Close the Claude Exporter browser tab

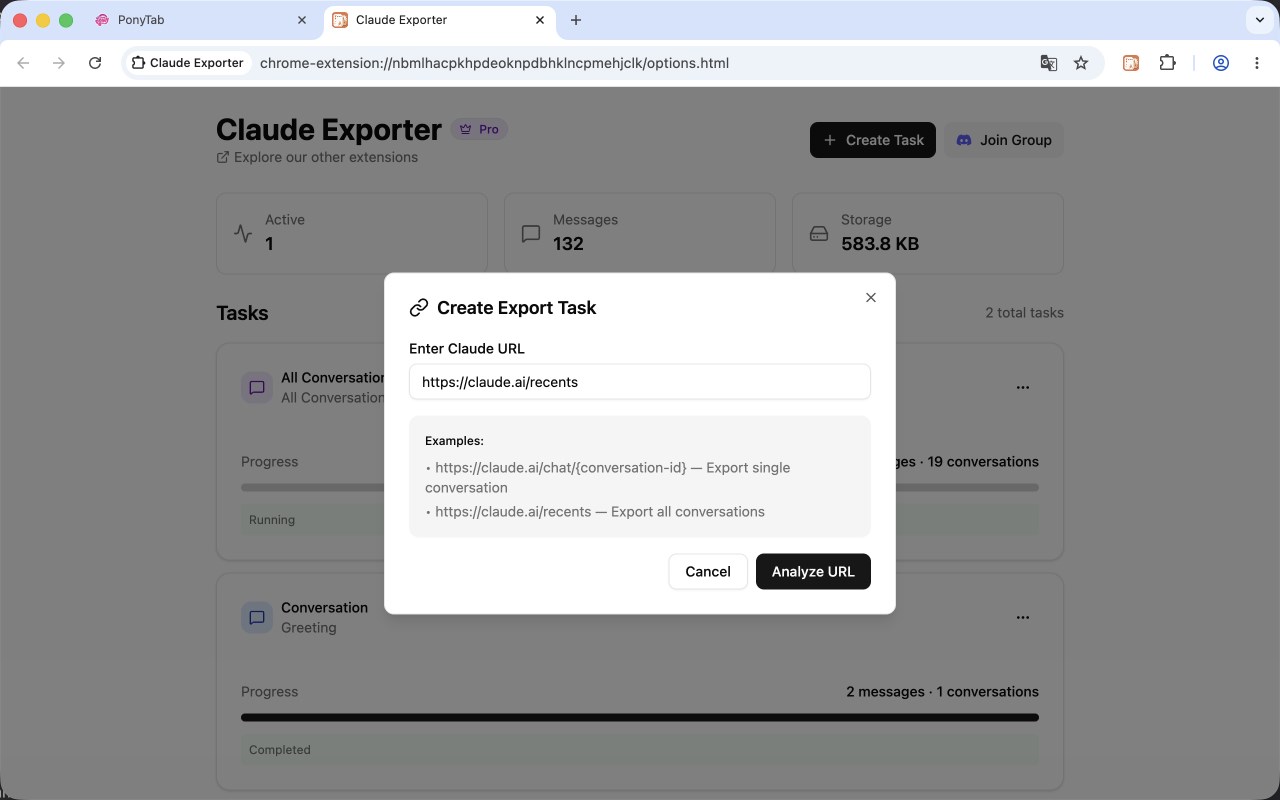pyautogui.click(x=541, y=20)
